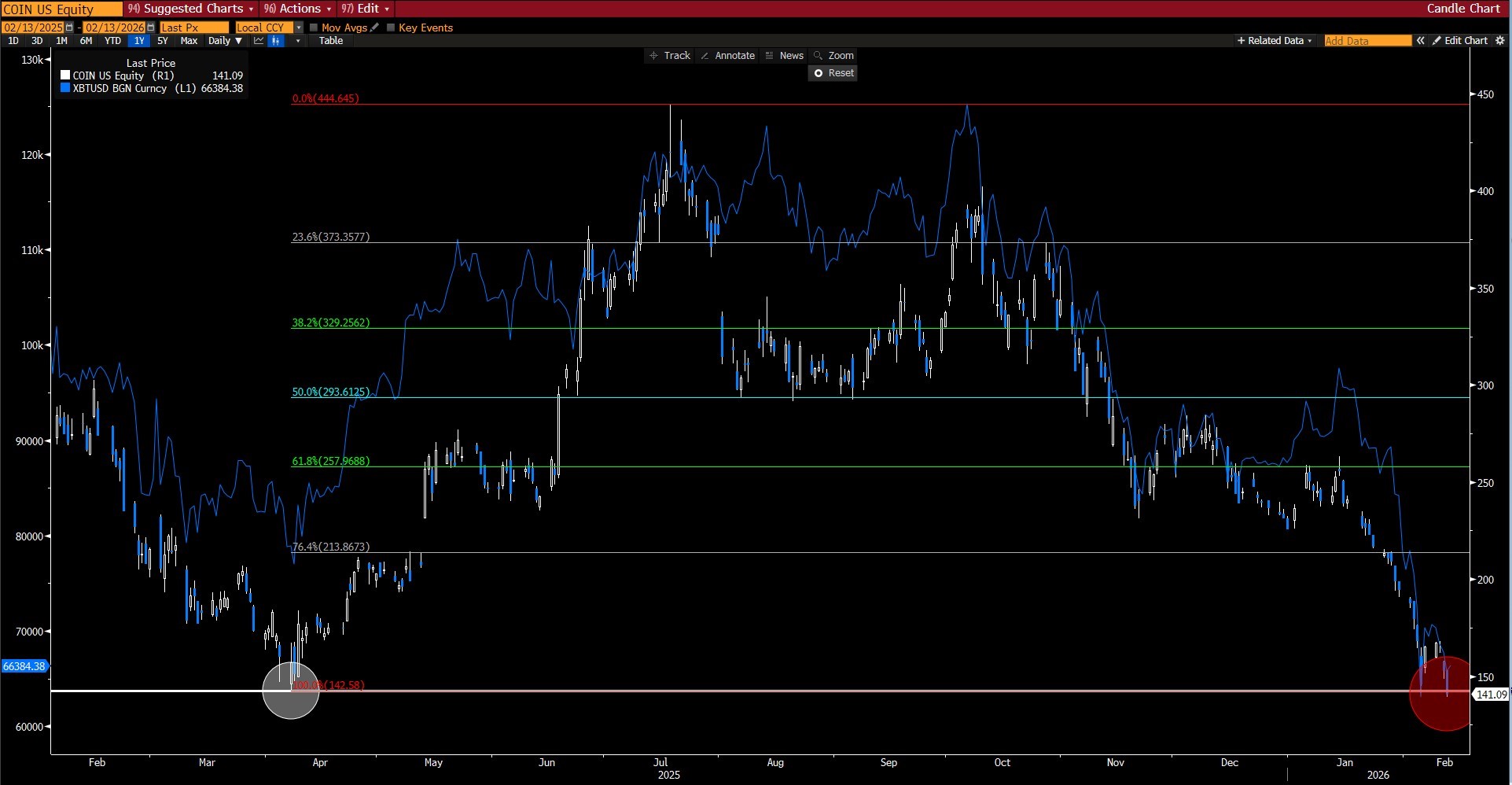Click the blue XBTUSD legend color swatch
The width and height of the screenshot is (1512, 785).
pyautogui.click(x=65, y=88)
